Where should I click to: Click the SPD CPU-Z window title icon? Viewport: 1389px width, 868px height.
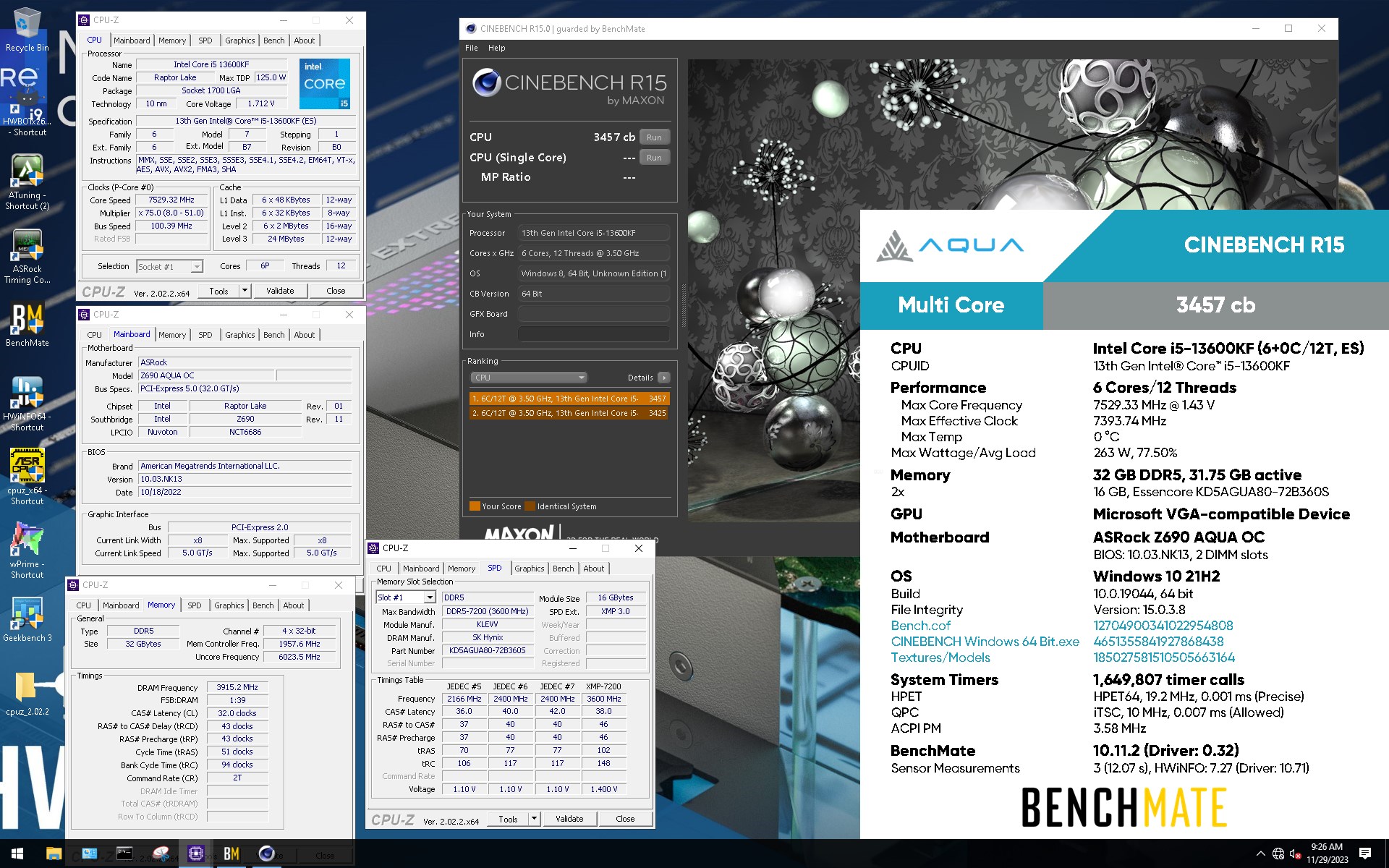click(x=374, y=548)
